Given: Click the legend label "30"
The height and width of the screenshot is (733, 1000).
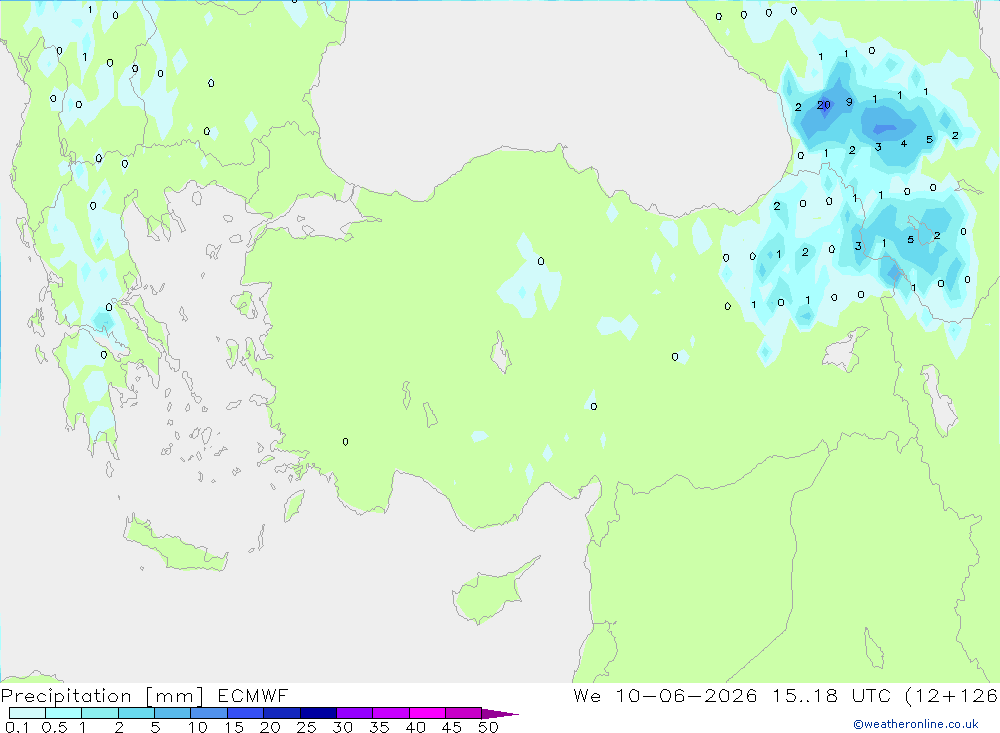Looking at the screenshot, I should (x=342, y=727).
